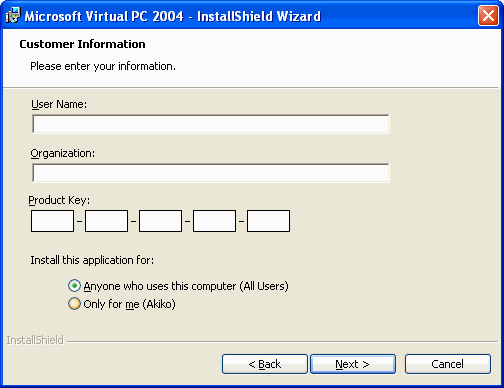
Task: Select the fourth Product Key box
Action: pos(214,221)
